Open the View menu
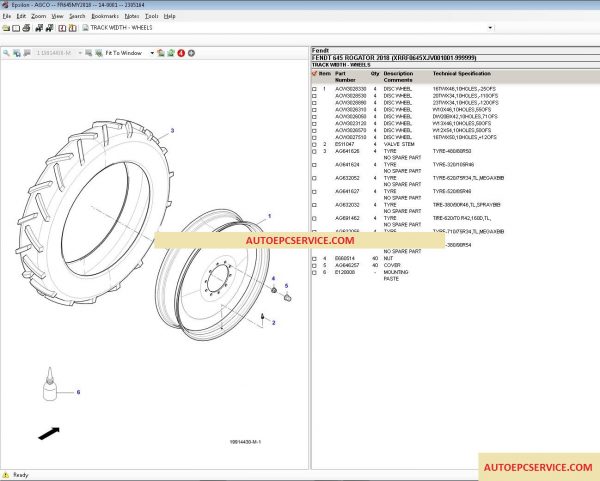 coord(57,16)
